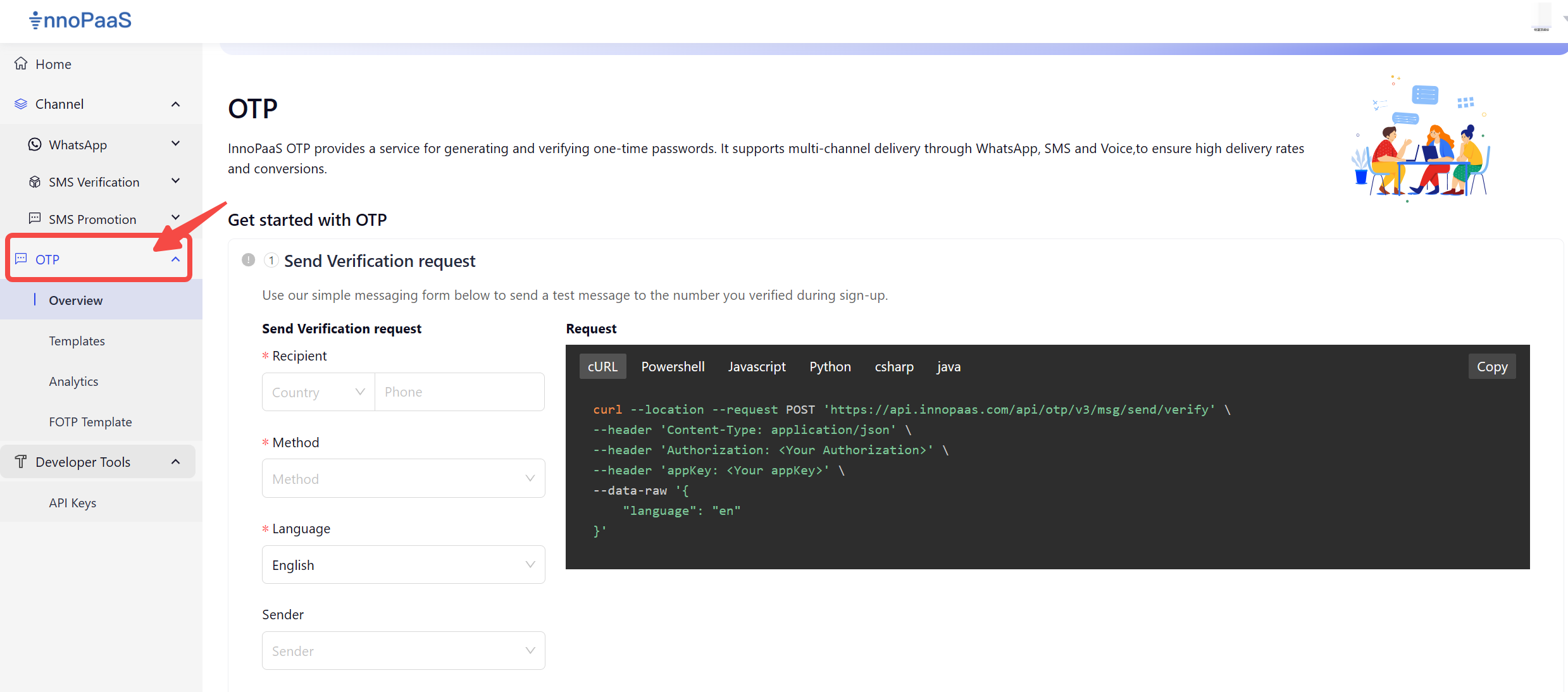The height and width of the screenshot is (692, 1568).
Task: Open the Country dropdown
Action: point(318,392)
